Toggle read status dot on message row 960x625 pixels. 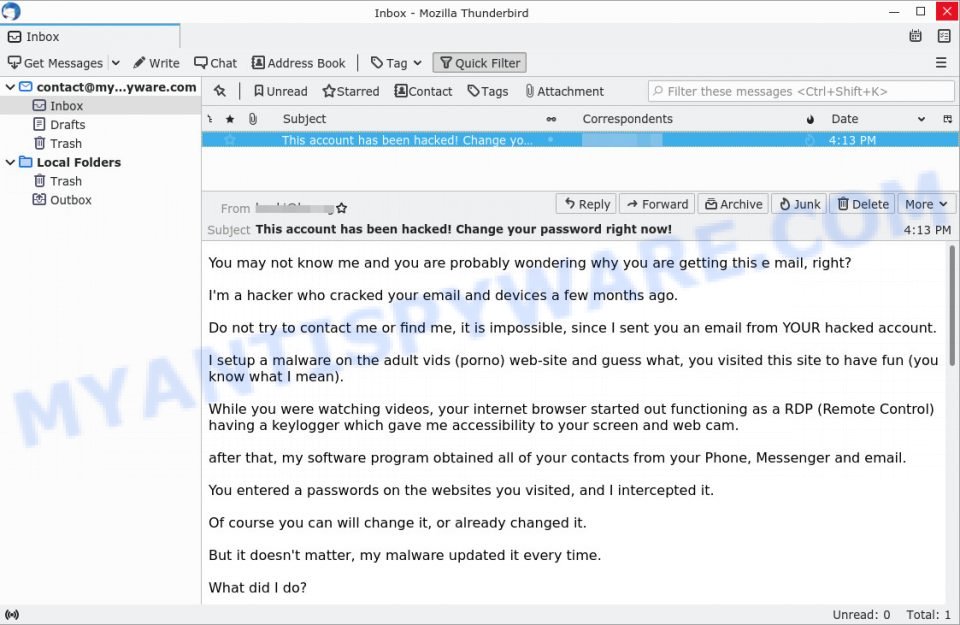550,140
